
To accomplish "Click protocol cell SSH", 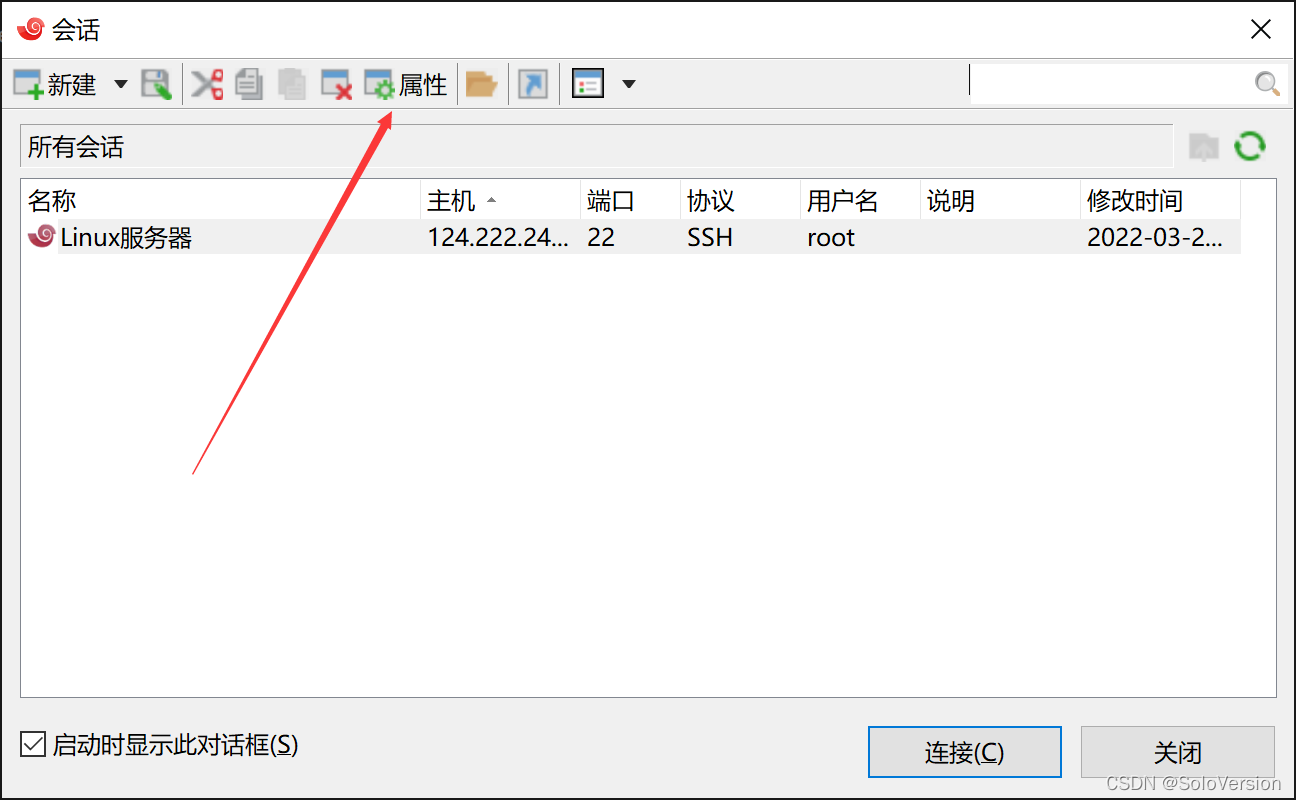I will point(710,238).
